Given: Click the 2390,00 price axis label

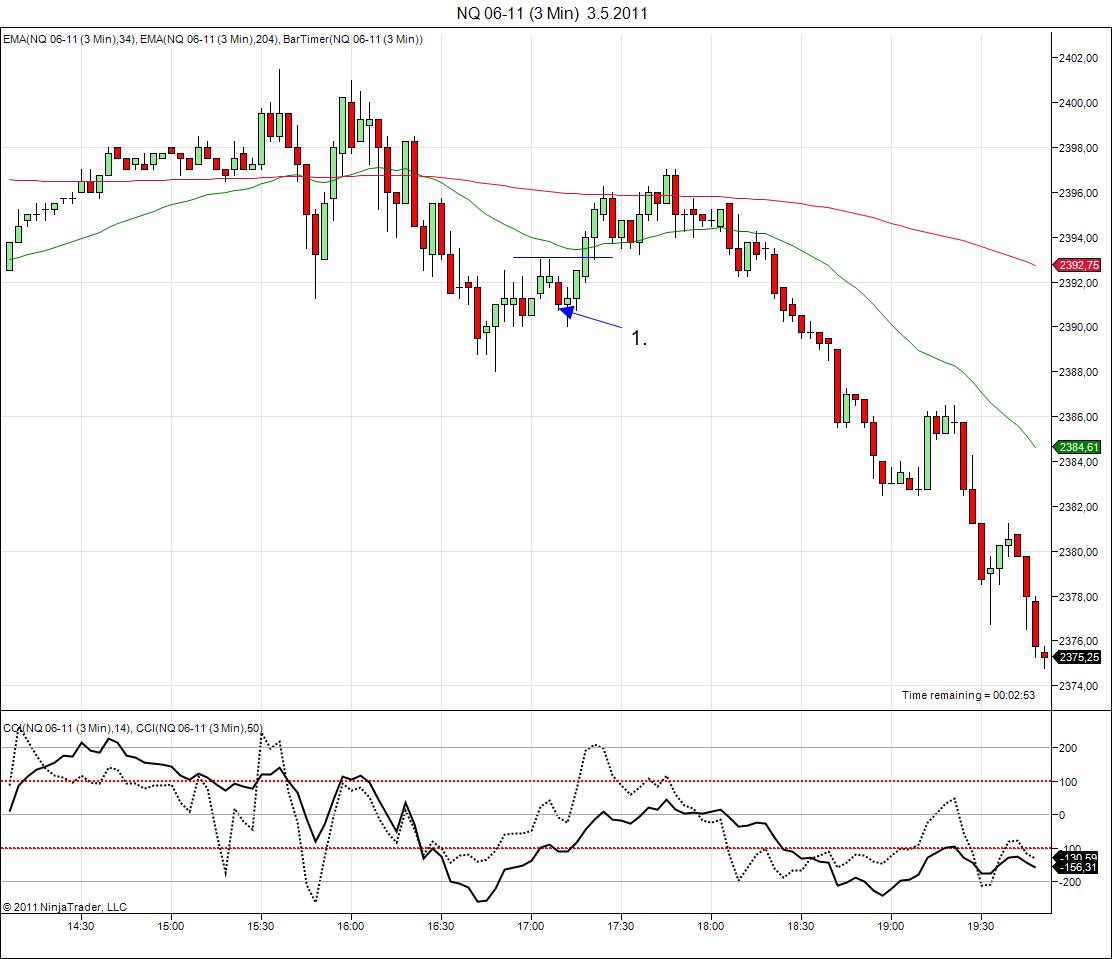Looking at the screenshot, I should pyautogui.click(x=1079, y=328).
